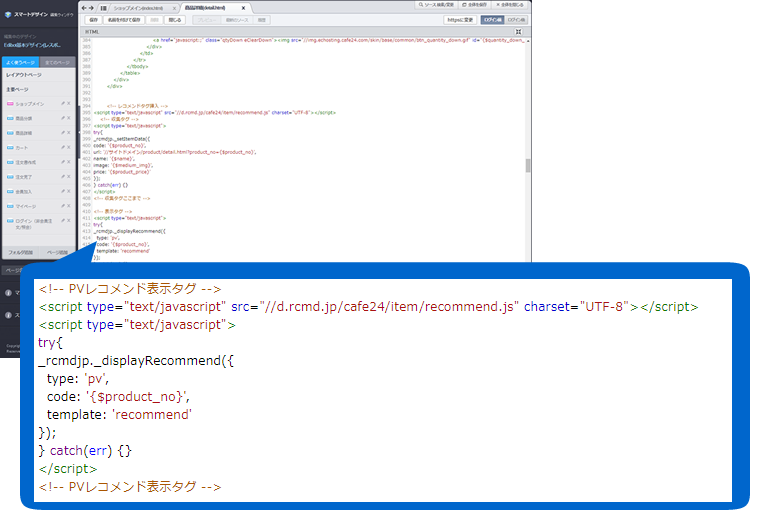Click the HTML label above the code area

pyautogui.click(x=92, y=32)
